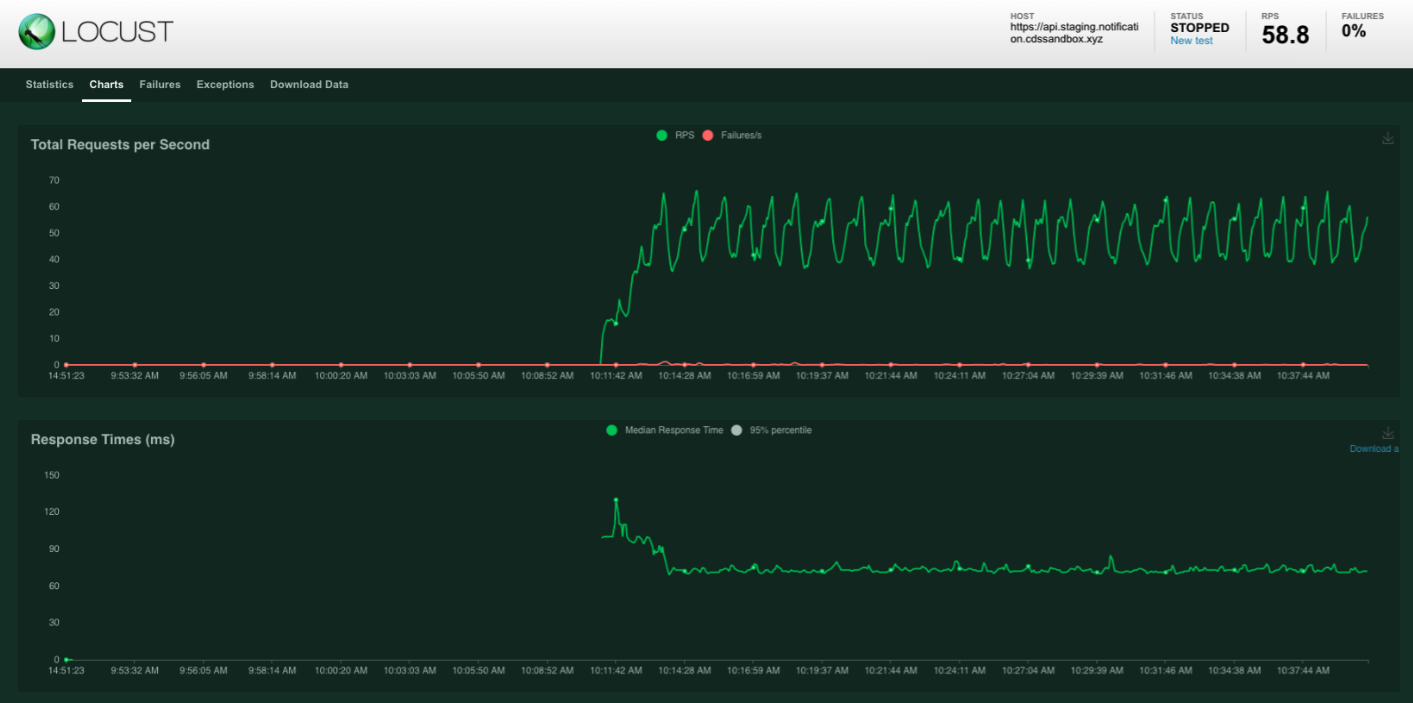Click the 'Download a' link near Response Times

(1374, 449)
